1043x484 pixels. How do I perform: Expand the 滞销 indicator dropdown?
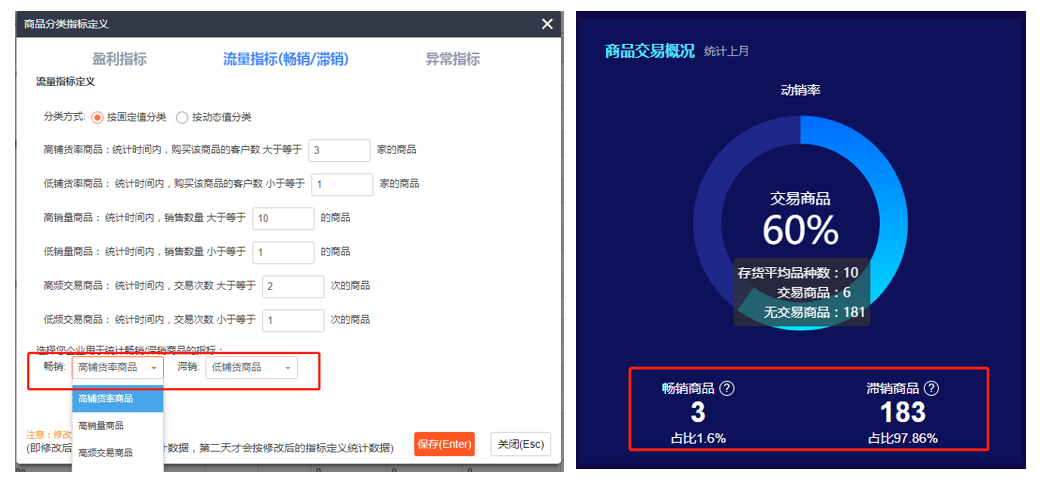[251, 368]
